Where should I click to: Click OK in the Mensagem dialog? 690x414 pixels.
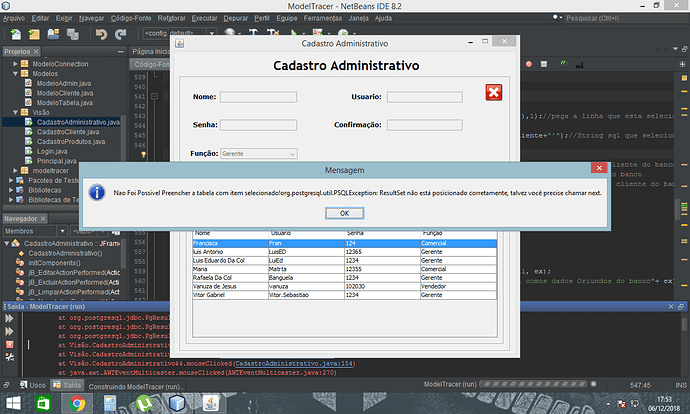coord(345,213)
